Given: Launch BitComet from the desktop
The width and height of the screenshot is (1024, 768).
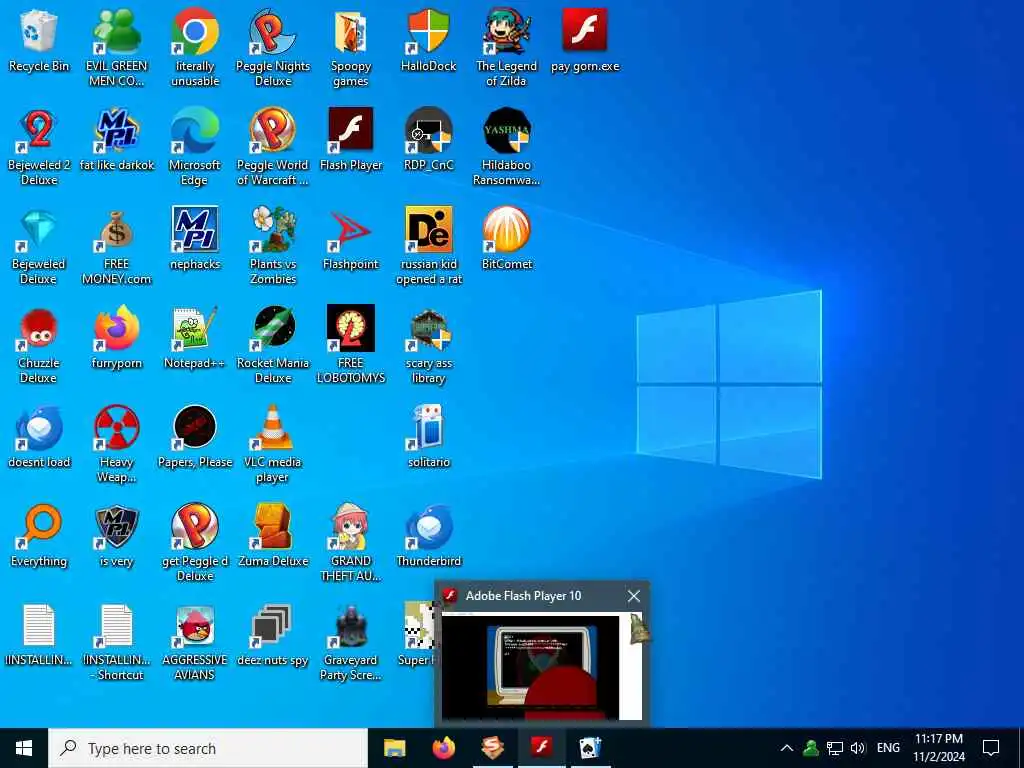Looking at the screenshot, I should point(506,240).
